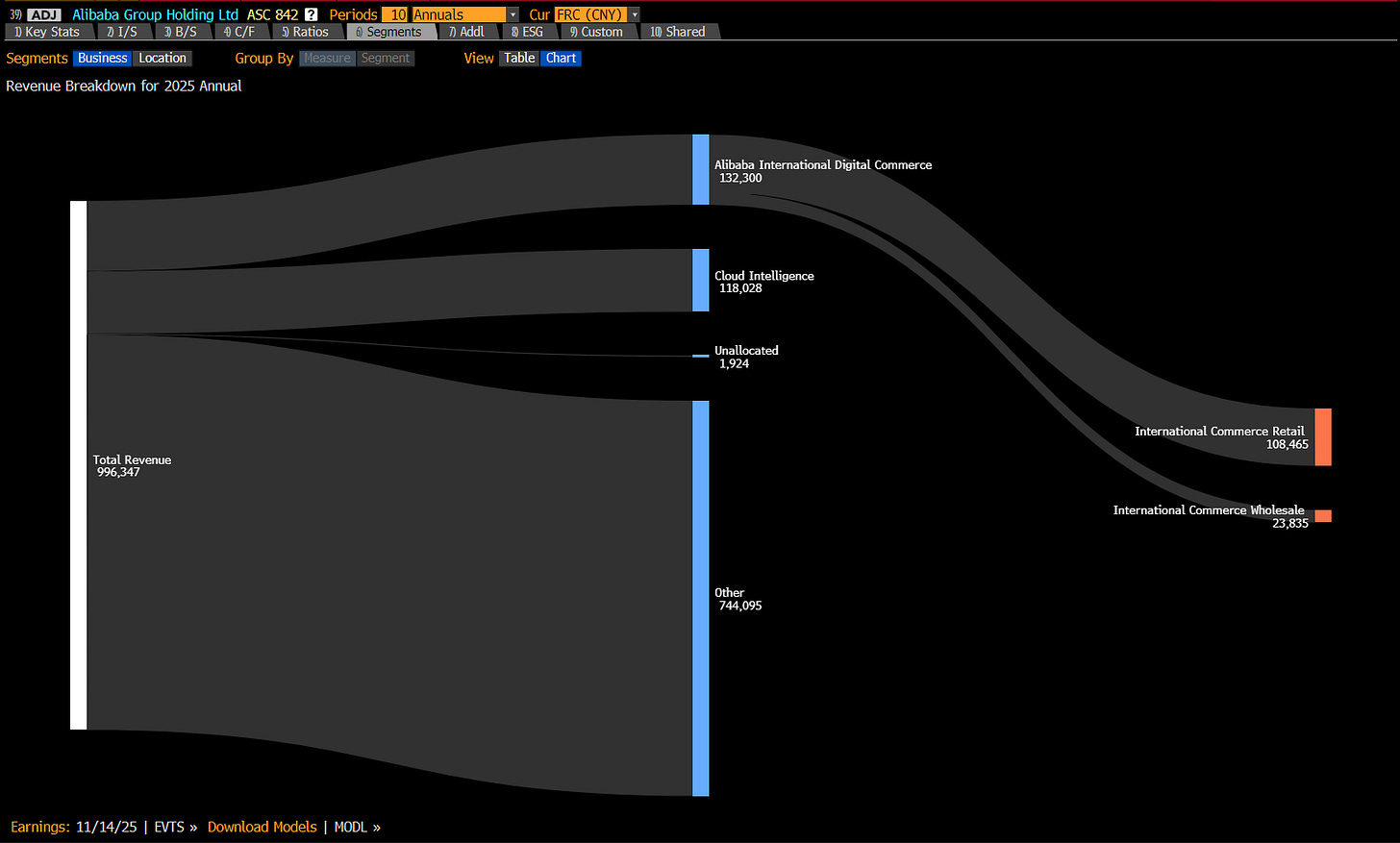Switch to the Key Stats tab
Viewport: 1400px width, 843px height.
(x=47, y=32)
